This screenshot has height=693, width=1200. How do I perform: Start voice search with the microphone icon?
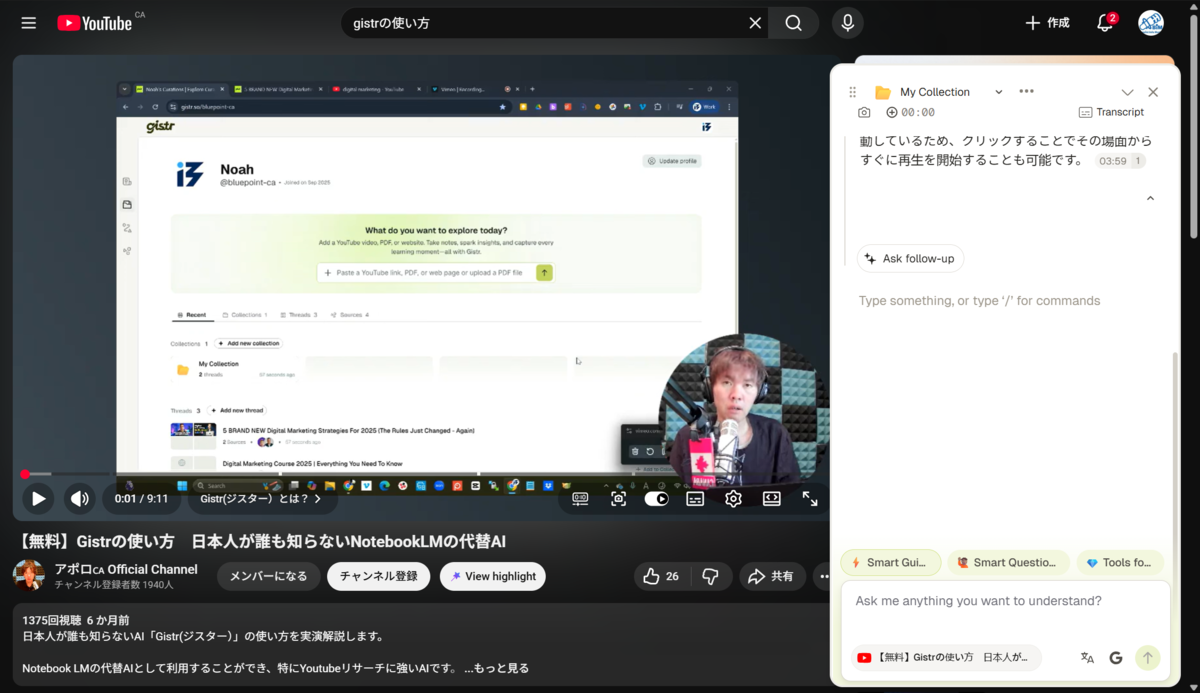pos(847,23)
